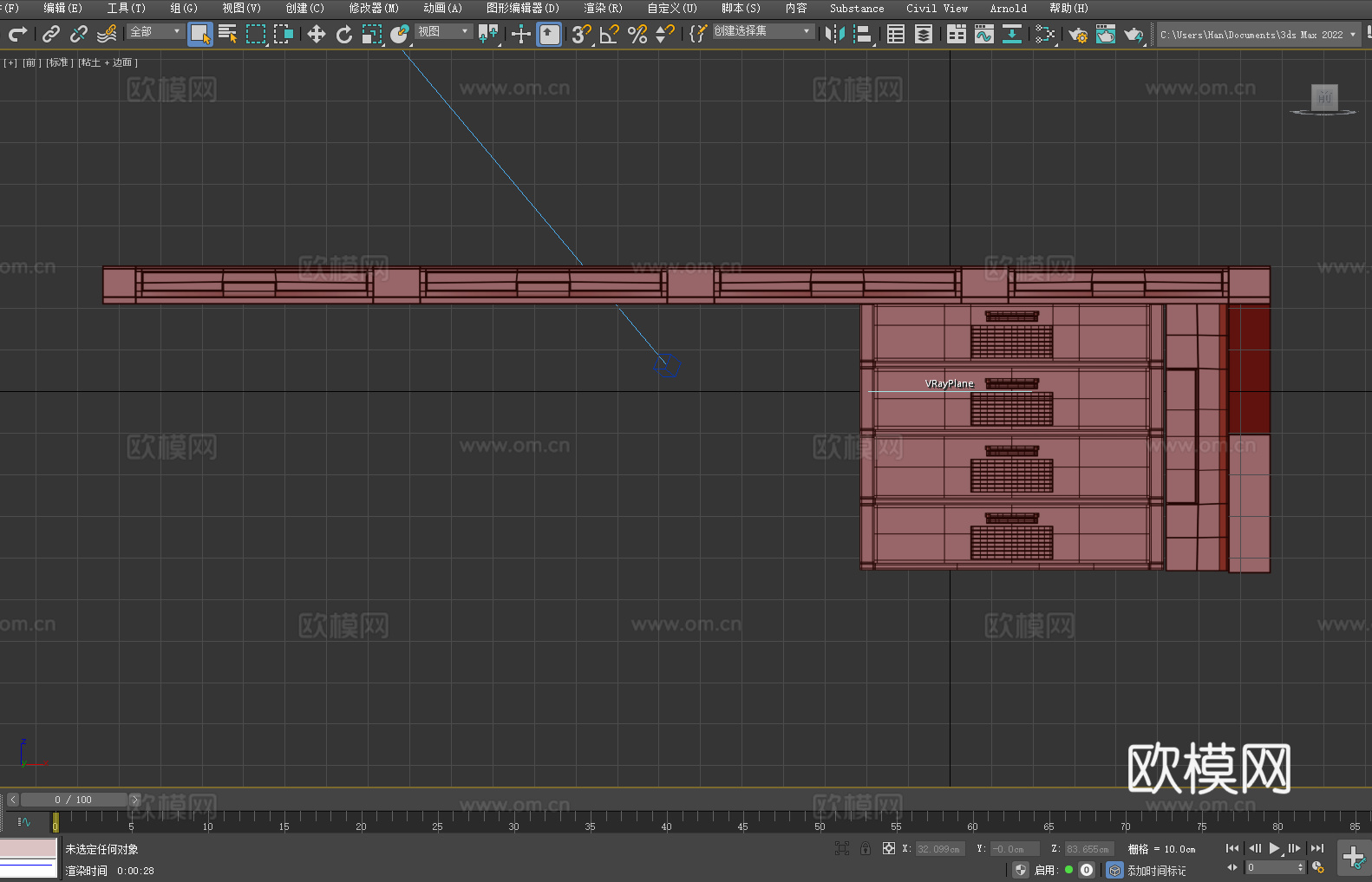Activate the Select Object tool

tap(200, 34)
